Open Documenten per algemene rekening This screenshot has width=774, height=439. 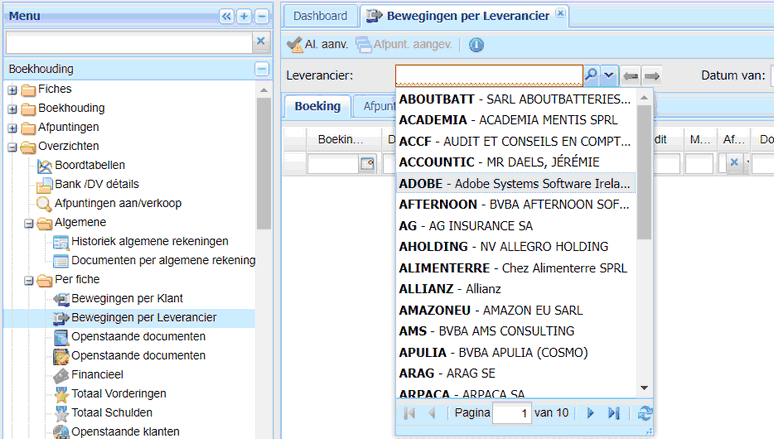point(163,260)
